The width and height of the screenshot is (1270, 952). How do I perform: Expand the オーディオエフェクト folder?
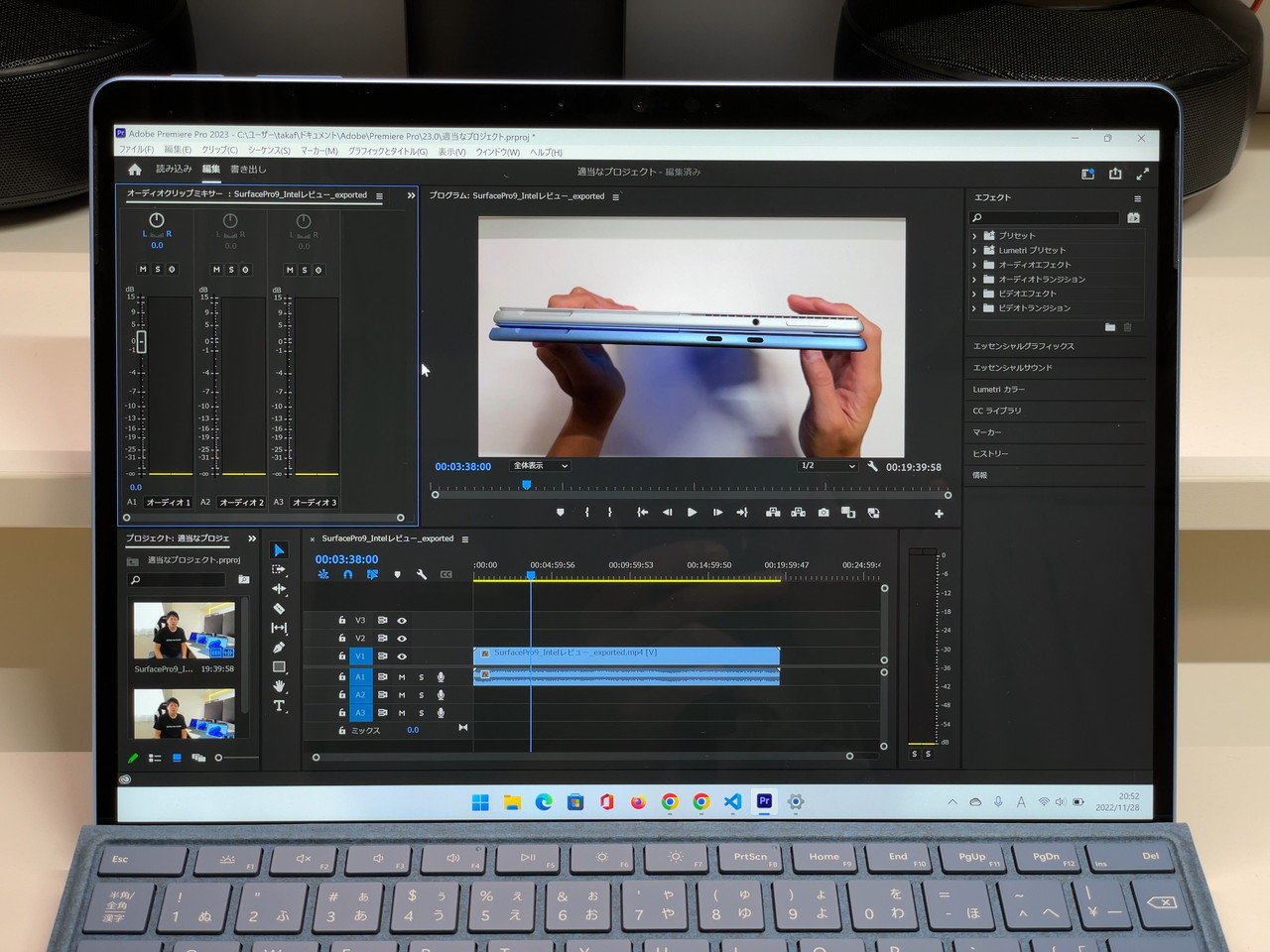[x=974, y=265]
